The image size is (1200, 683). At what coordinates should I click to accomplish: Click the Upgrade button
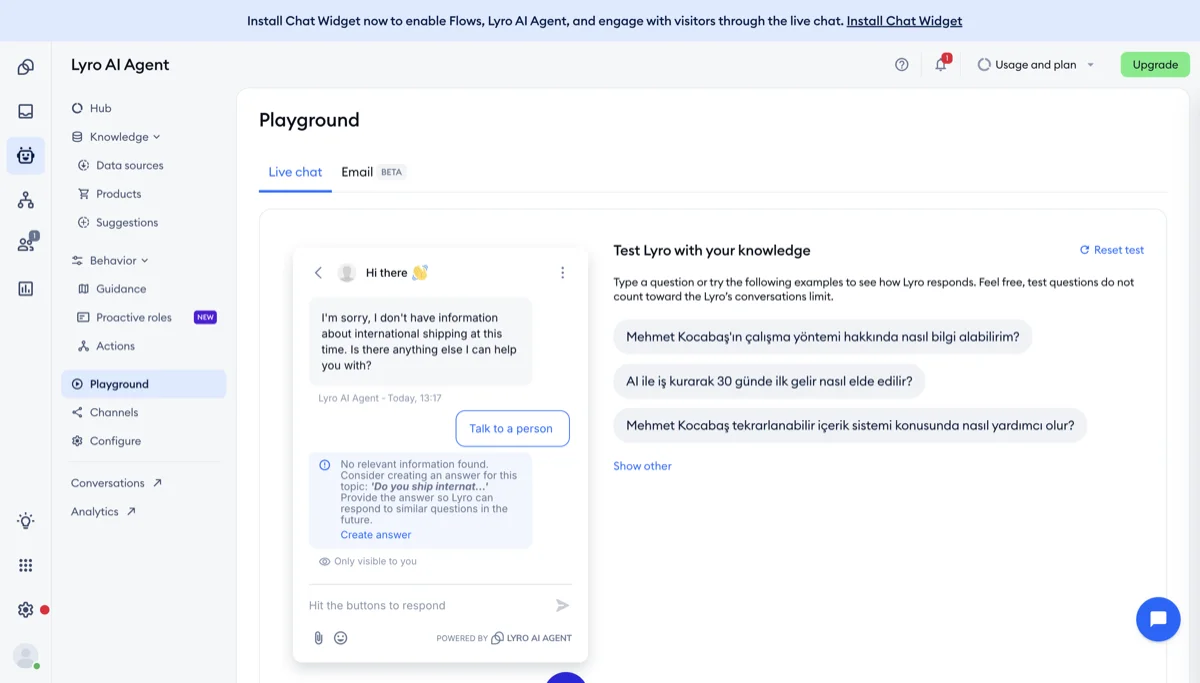pyautogui.click(x=1155, y=65)
